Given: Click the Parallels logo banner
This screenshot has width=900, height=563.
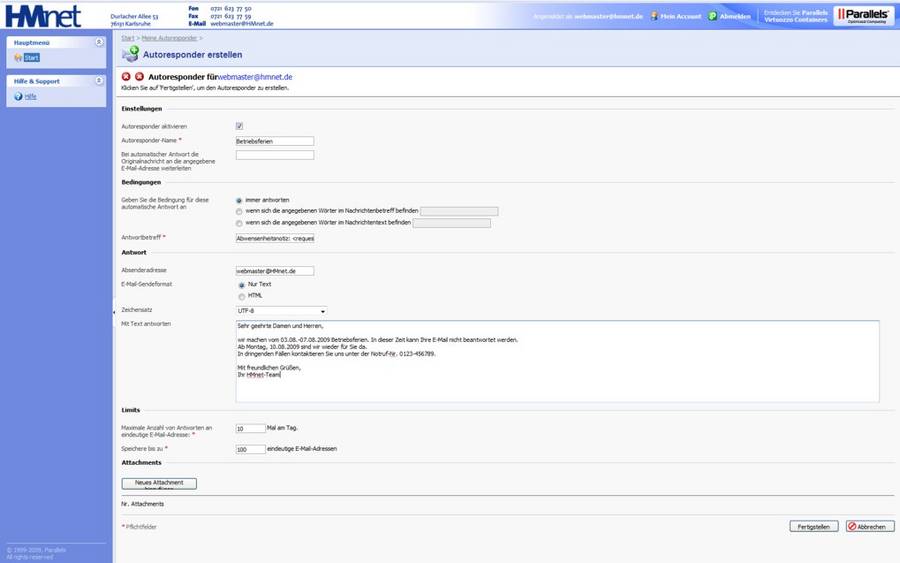Looking at the screenshot, I should pyautogui.click(x=864, y=15).
